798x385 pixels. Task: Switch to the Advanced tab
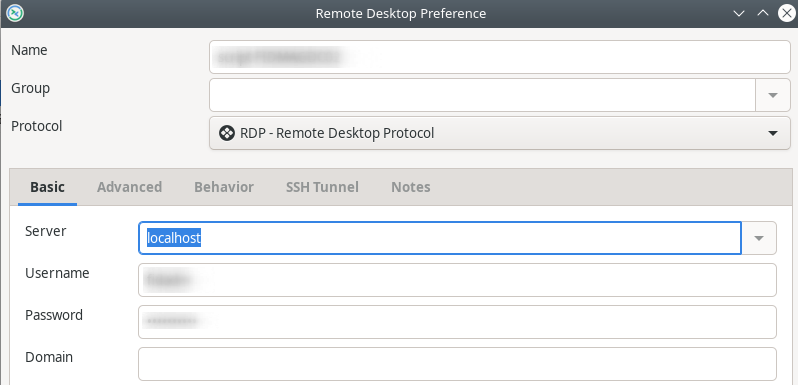point(130,187)
